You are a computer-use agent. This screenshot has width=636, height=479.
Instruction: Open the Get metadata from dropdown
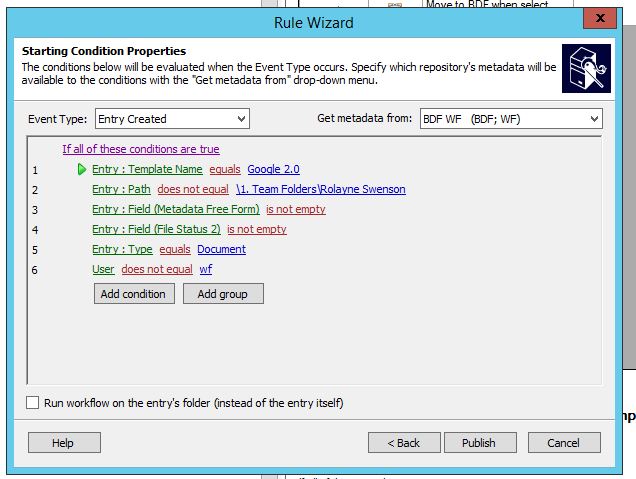coord(511,119)
